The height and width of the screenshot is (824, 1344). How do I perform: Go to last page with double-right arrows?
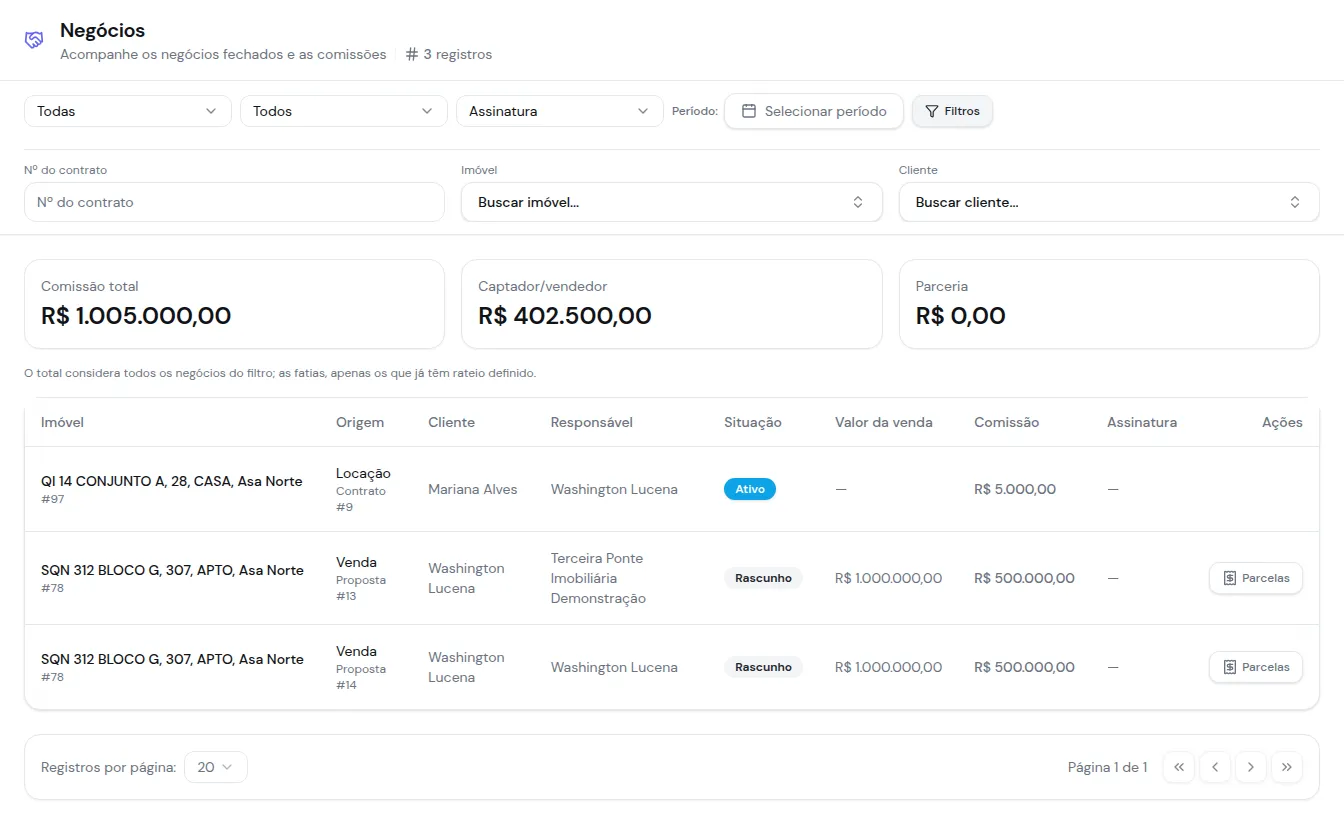pyautogui.click(x=1287, y=767)
